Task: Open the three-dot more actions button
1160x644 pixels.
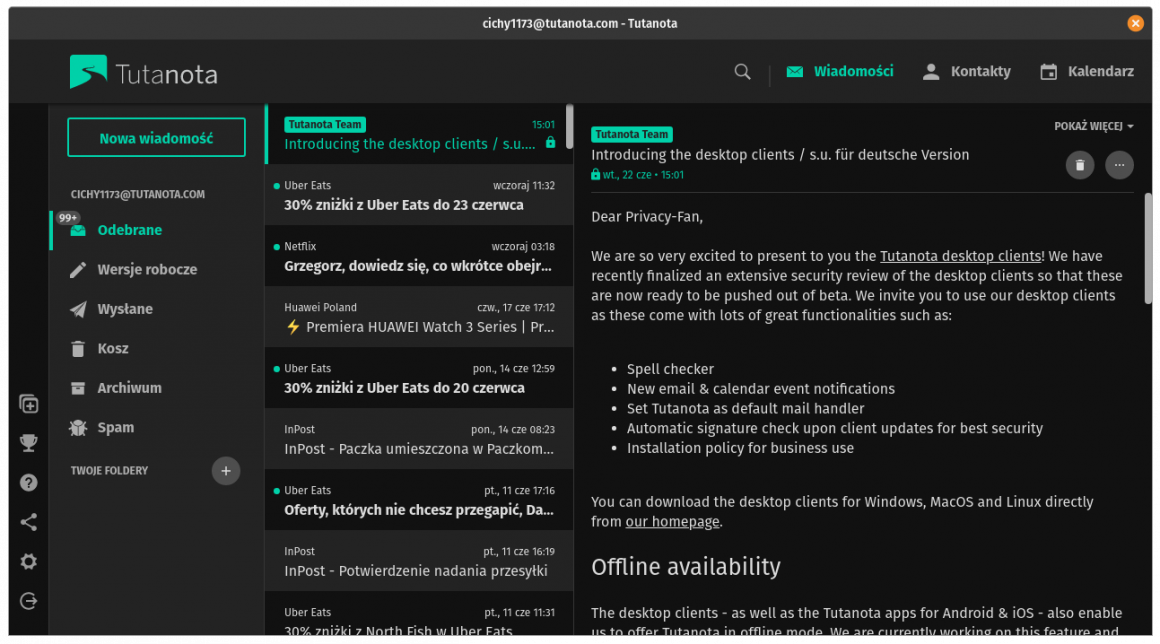Action: pos(1119,165)
